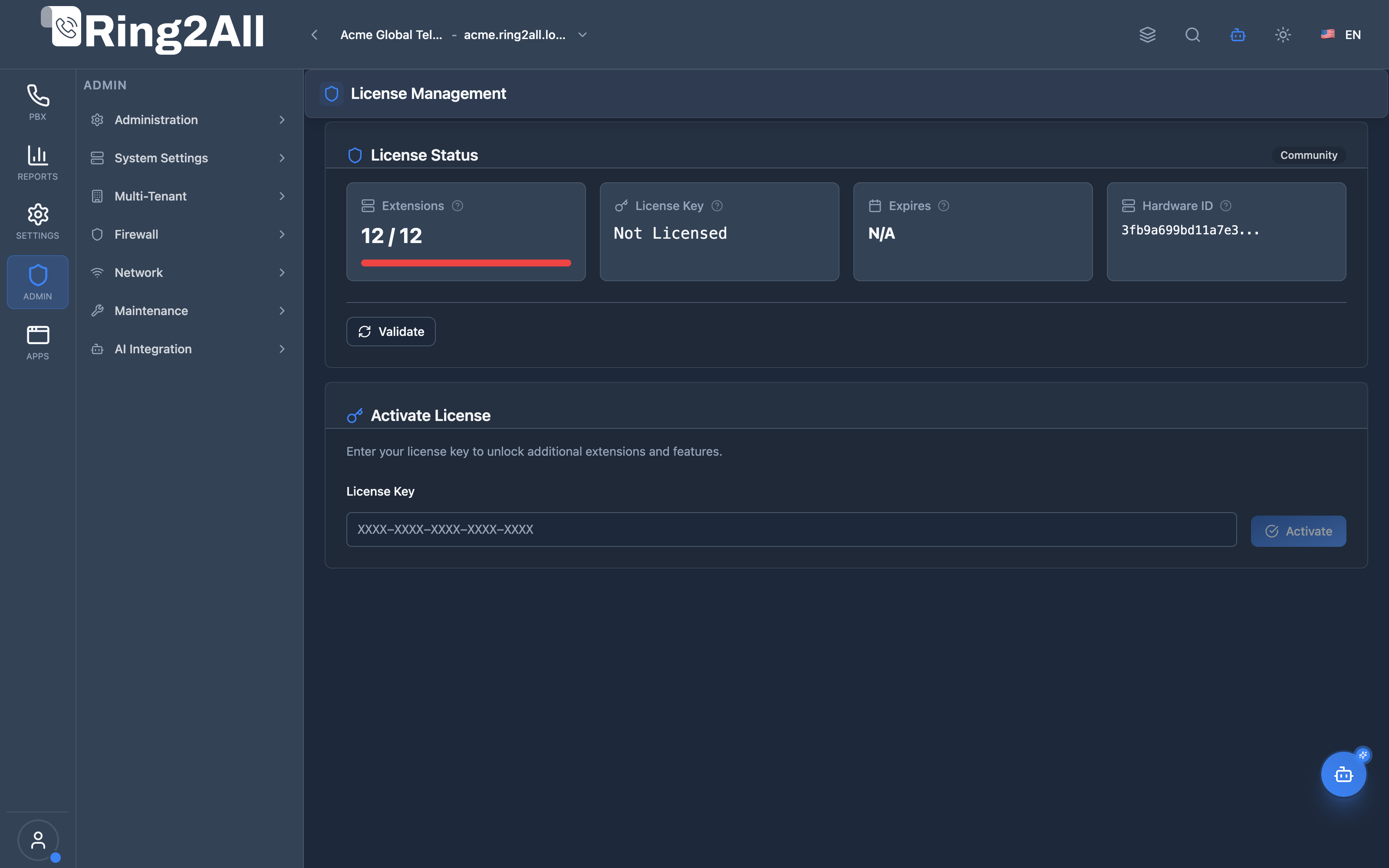Image resolution: width=1389 pixels, height=868 pixels.
Task: Open the PBX section in the sidebar
Action: (x=38, y=103)
